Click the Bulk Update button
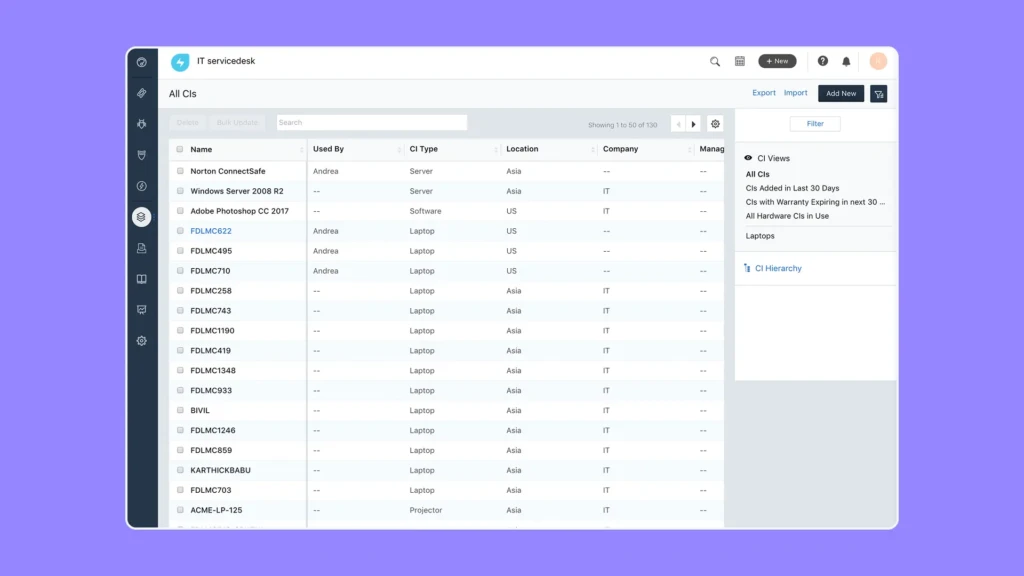 click(237, 123)
